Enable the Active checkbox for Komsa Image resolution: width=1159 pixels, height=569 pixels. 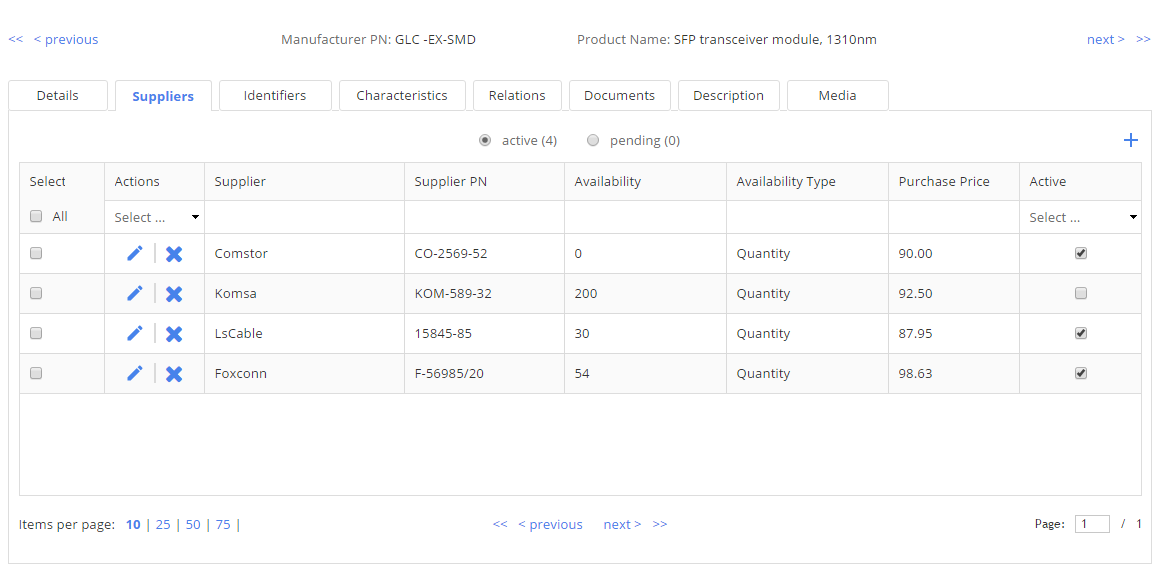(1080, 293)
